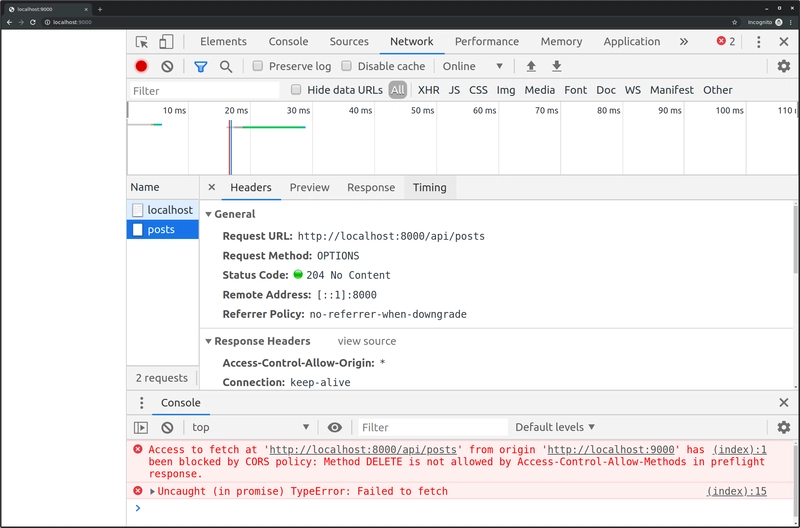The height and width of the screenshot is (528, 800).
Task: Filter requests by JS type
Action: 454,90
